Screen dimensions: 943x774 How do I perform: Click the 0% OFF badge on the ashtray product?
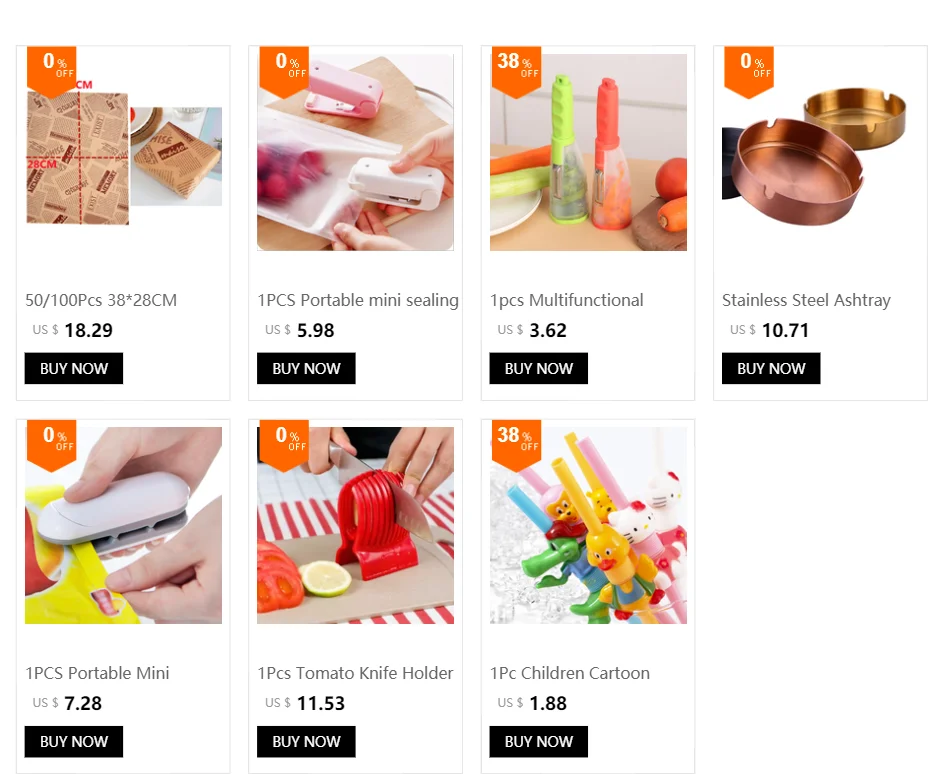coord(749,72)
